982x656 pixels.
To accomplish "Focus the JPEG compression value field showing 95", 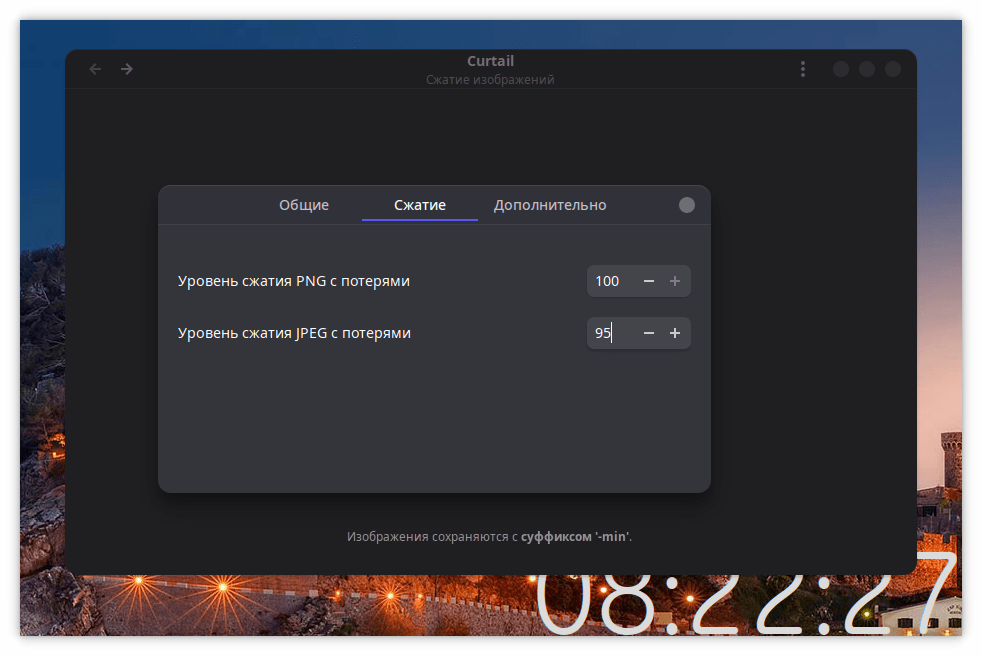I will pos(612,333).
